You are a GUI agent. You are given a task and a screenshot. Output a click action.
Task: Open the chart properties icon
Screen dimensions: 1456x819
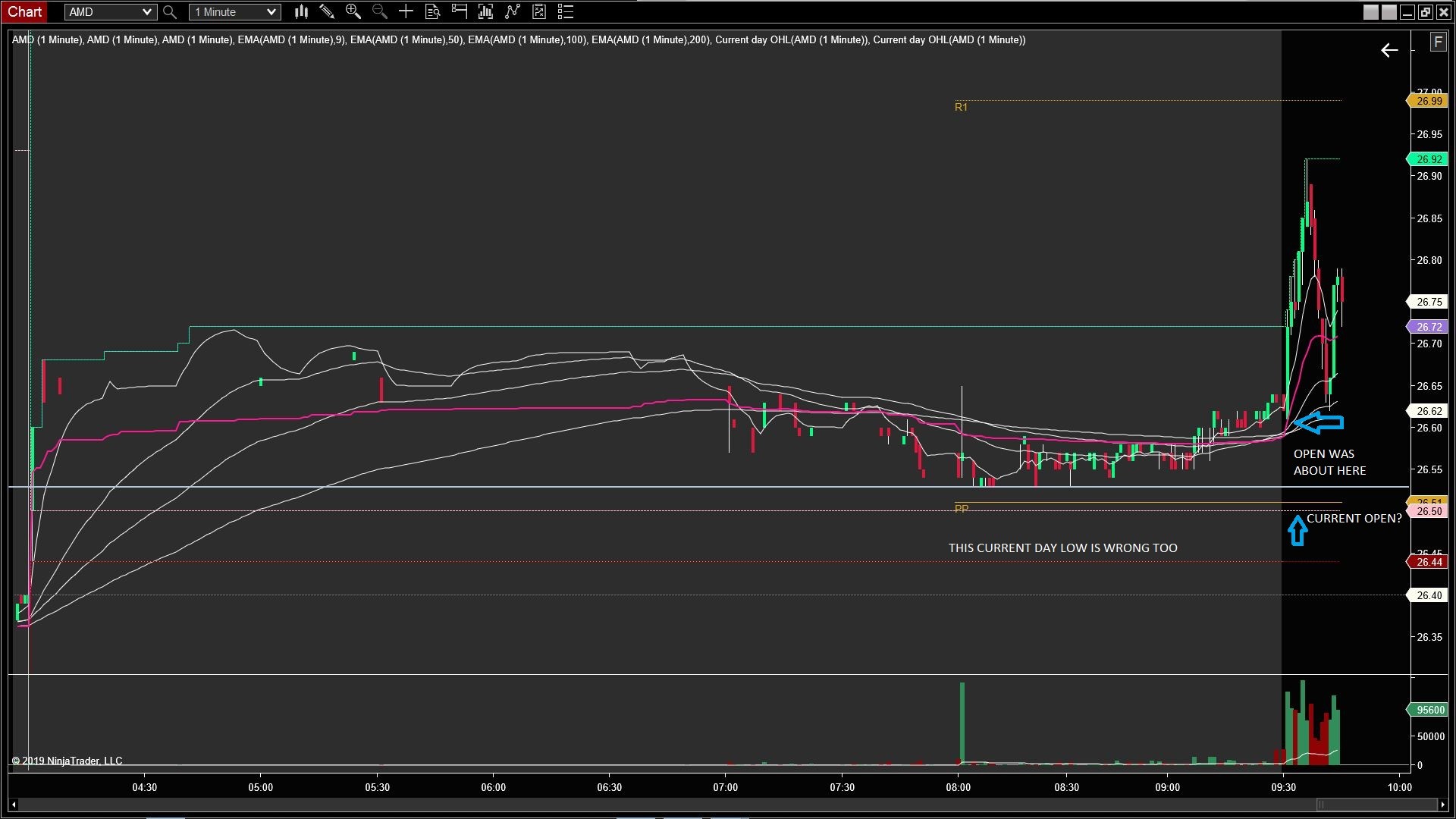(539, 11)
